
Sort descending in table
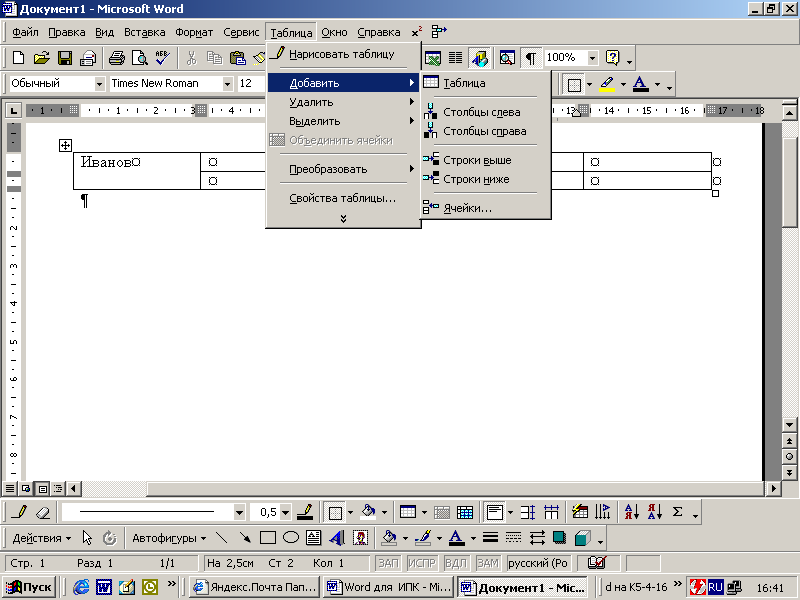(655, 512)
